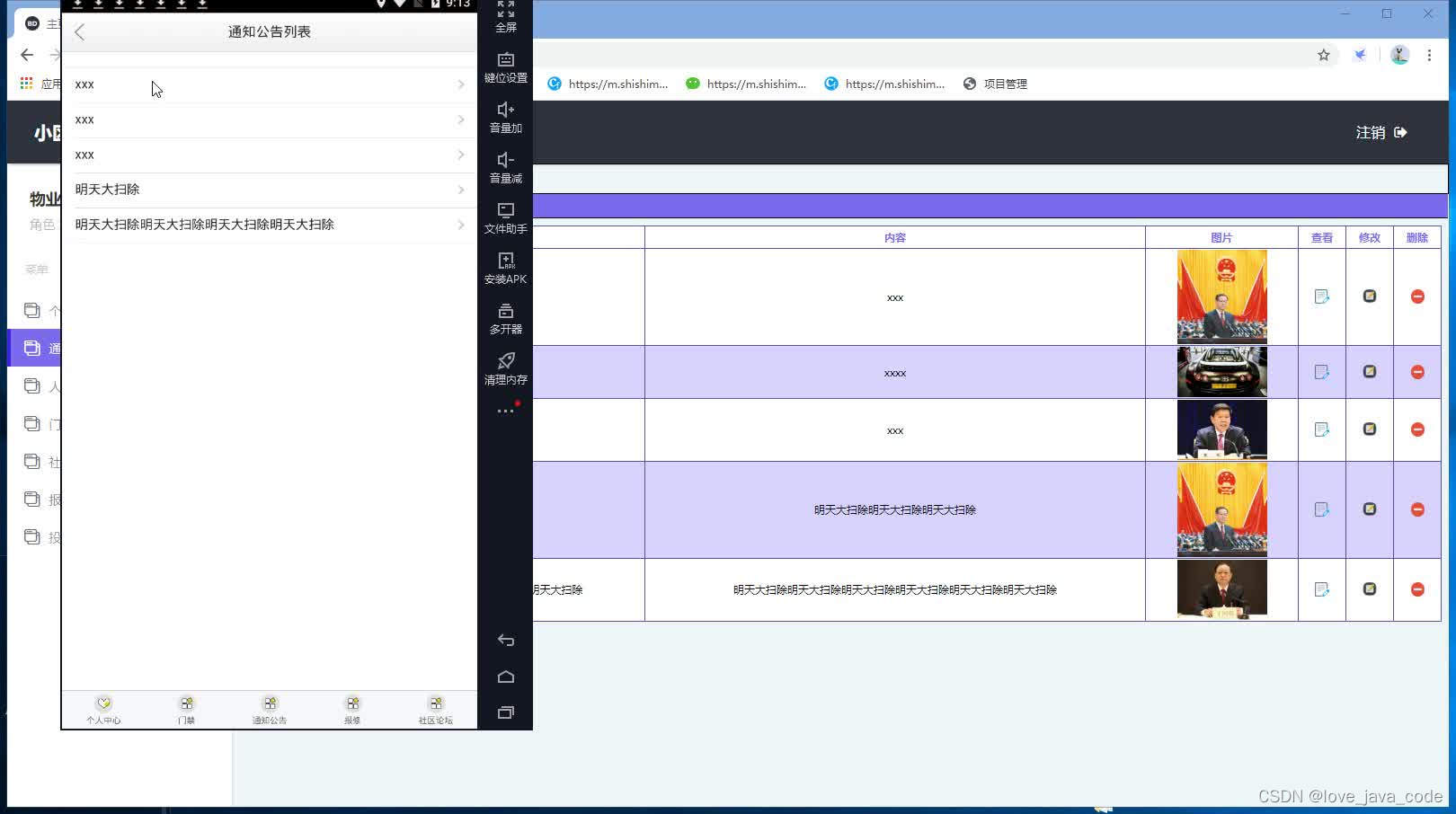1456x814 pixels.
Task: Open 门禁 tab in app bottom bar
Action: click(x=186, y=710)
